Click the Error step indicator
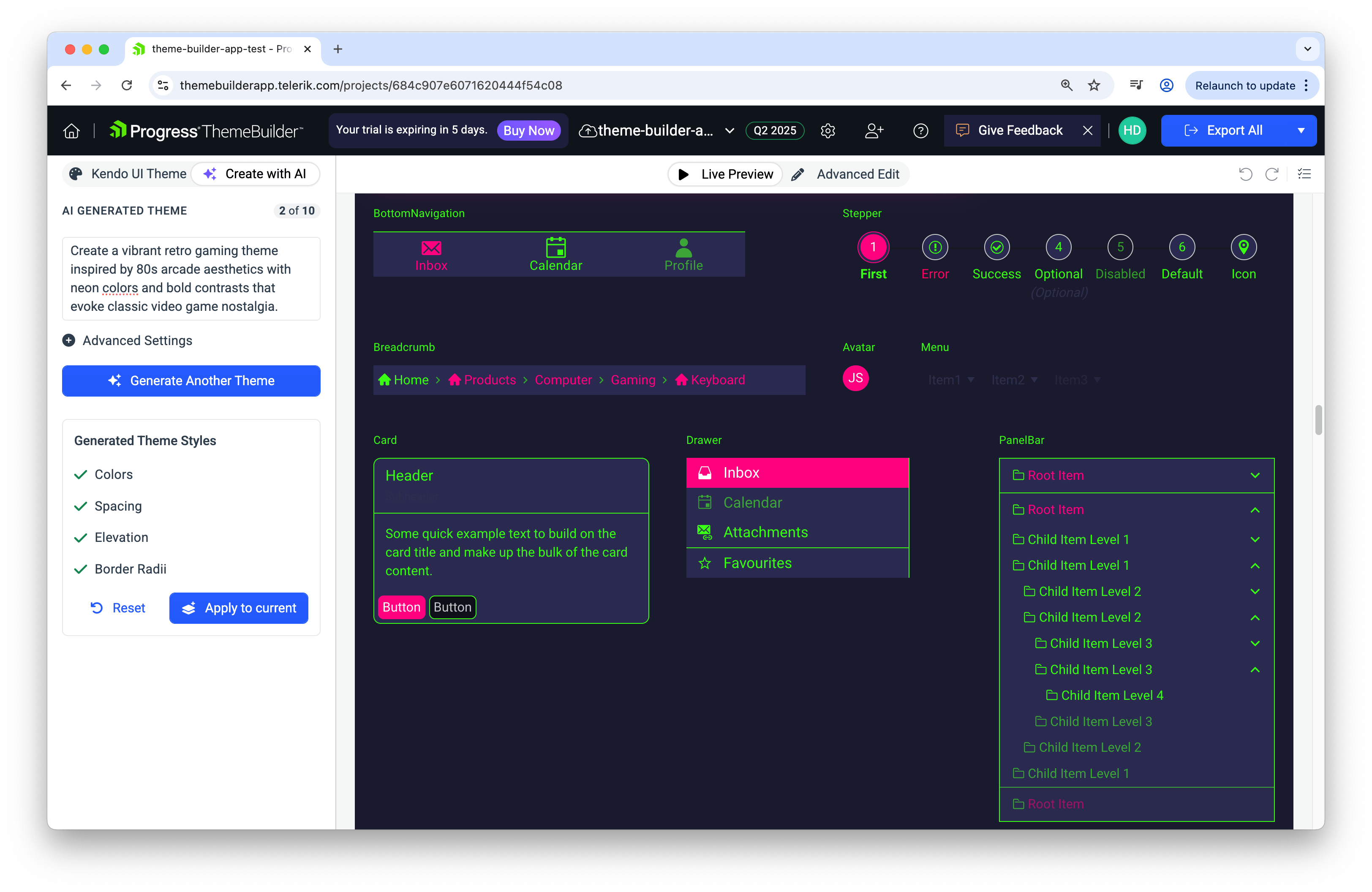This screenshot has width=1372, height=892. (x=934, y=247)
